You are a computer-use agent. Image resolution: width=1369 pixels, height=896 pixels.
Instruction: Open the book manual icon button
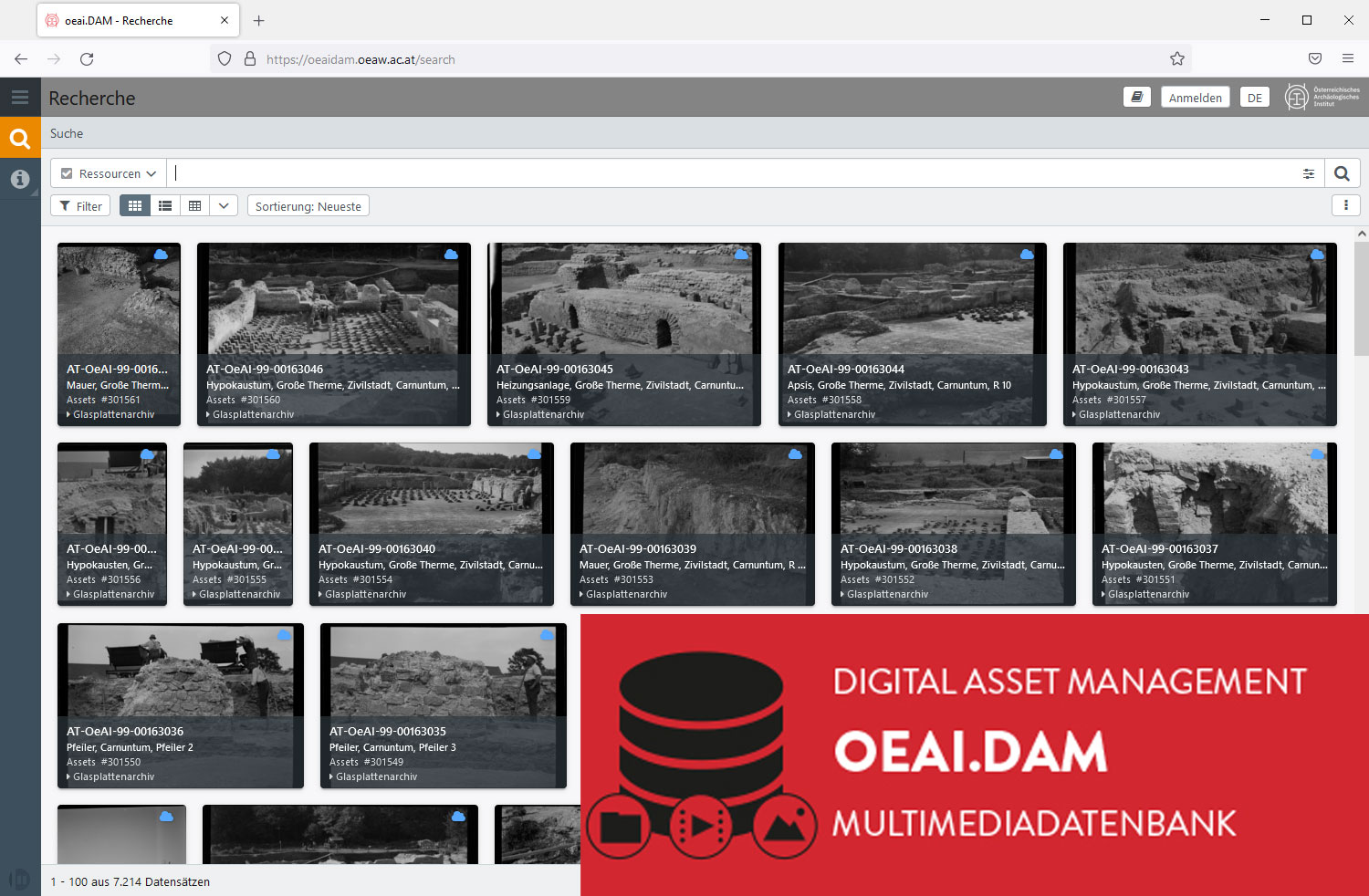(1137, 97)
